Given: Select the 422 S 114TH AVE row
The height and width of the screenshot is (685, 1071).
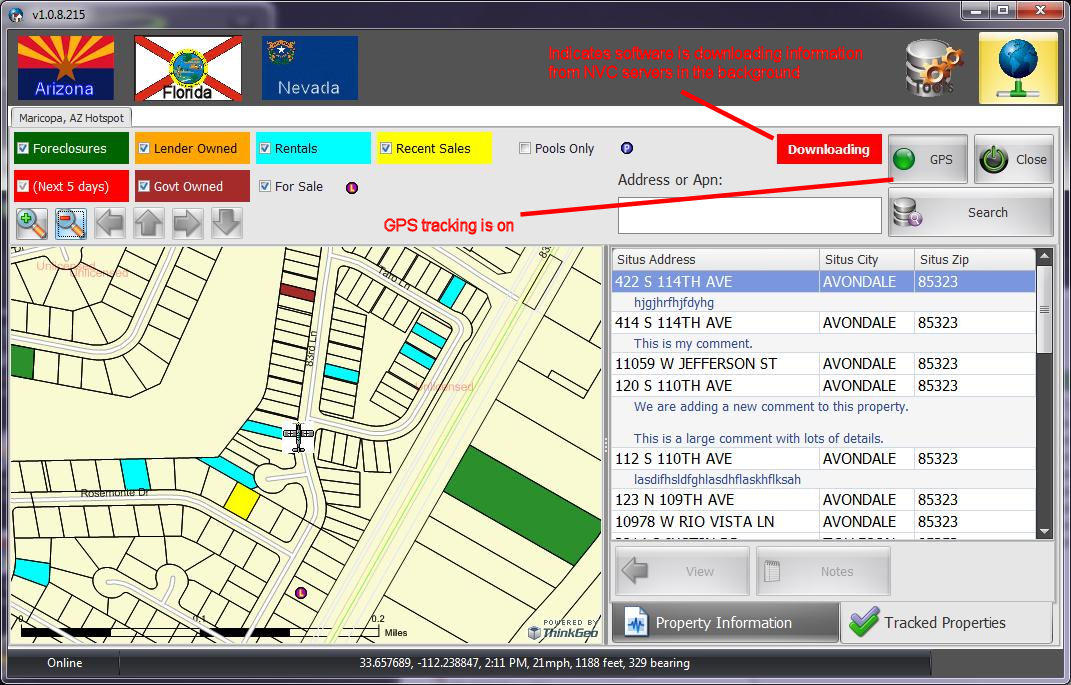Looking at the screenshot, I should 824,281.
